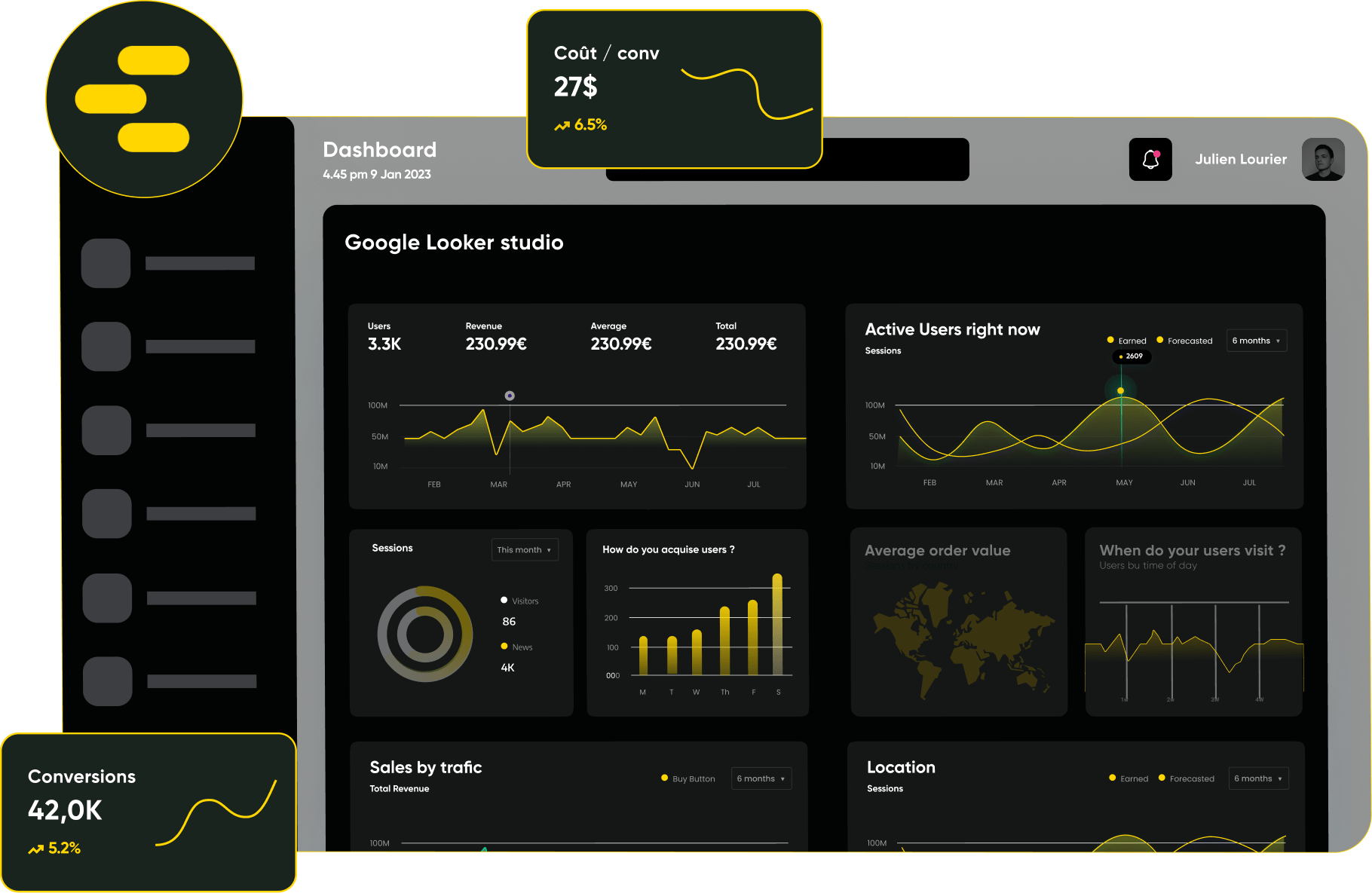Image resolution: width=1372 pixels, height=893 pixels.
Task: Select the fifth sidebar menu icon
Action: coord(107,598)
